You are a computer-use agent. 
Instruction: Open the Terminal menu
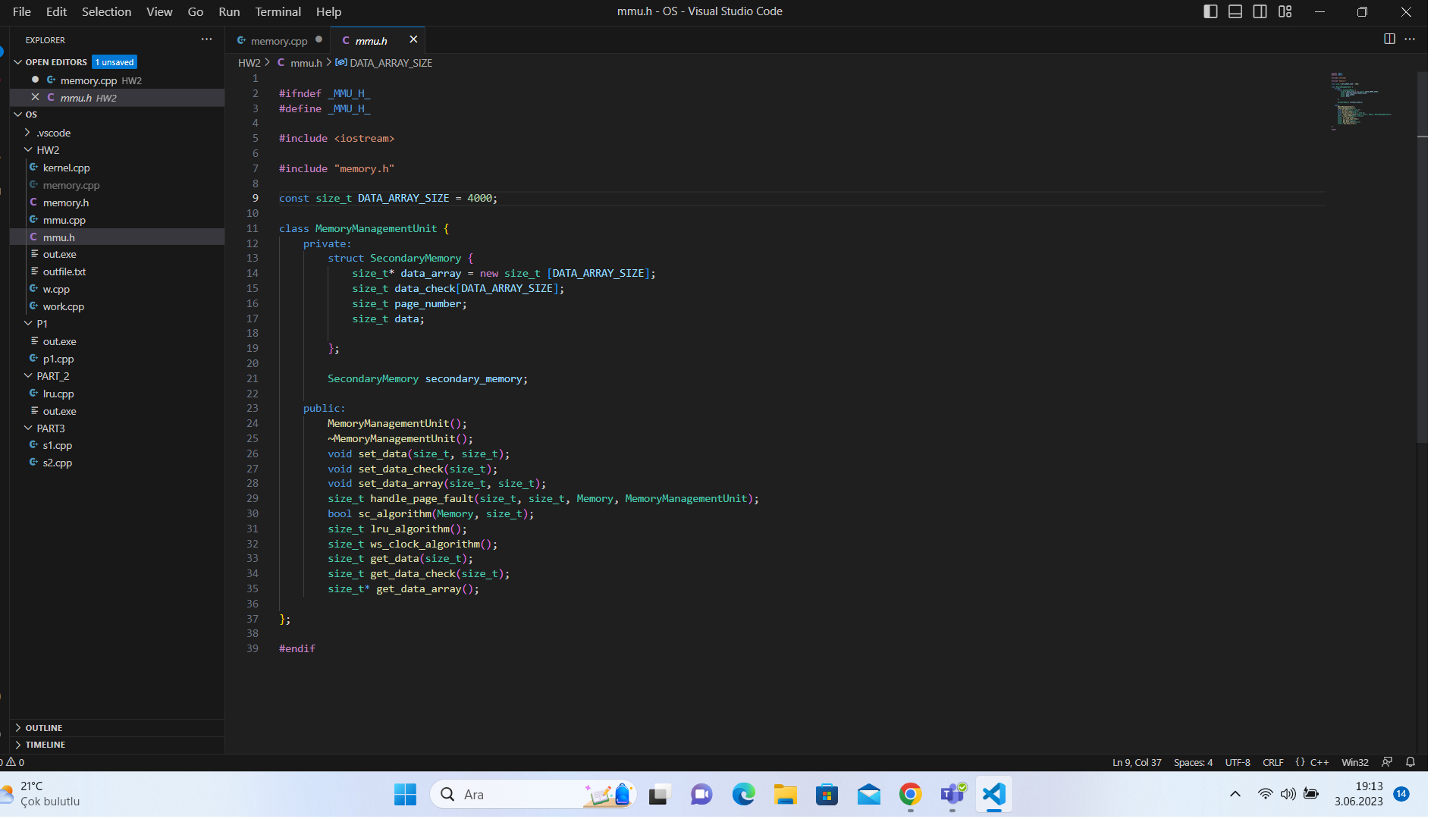click(278, 11)
